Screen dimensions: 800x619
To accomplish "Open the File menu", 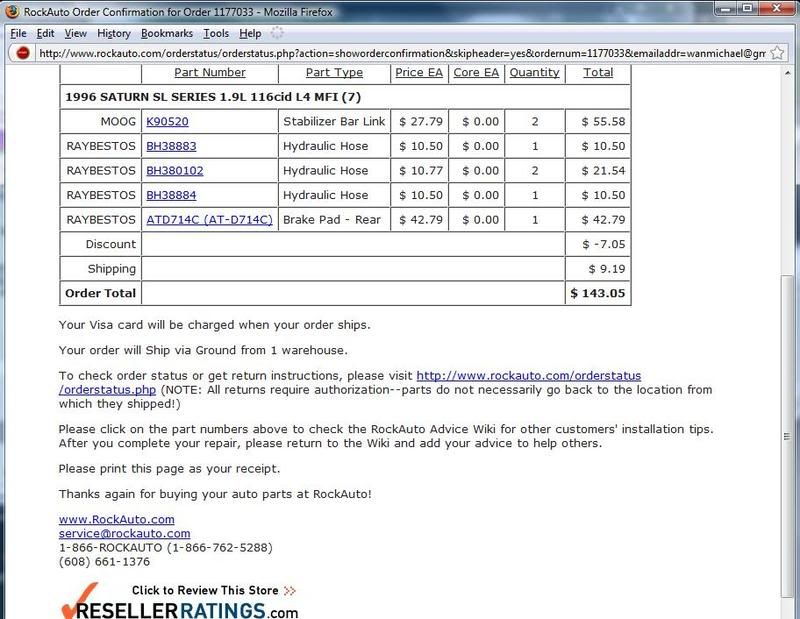I will click(x=18, y=33).
